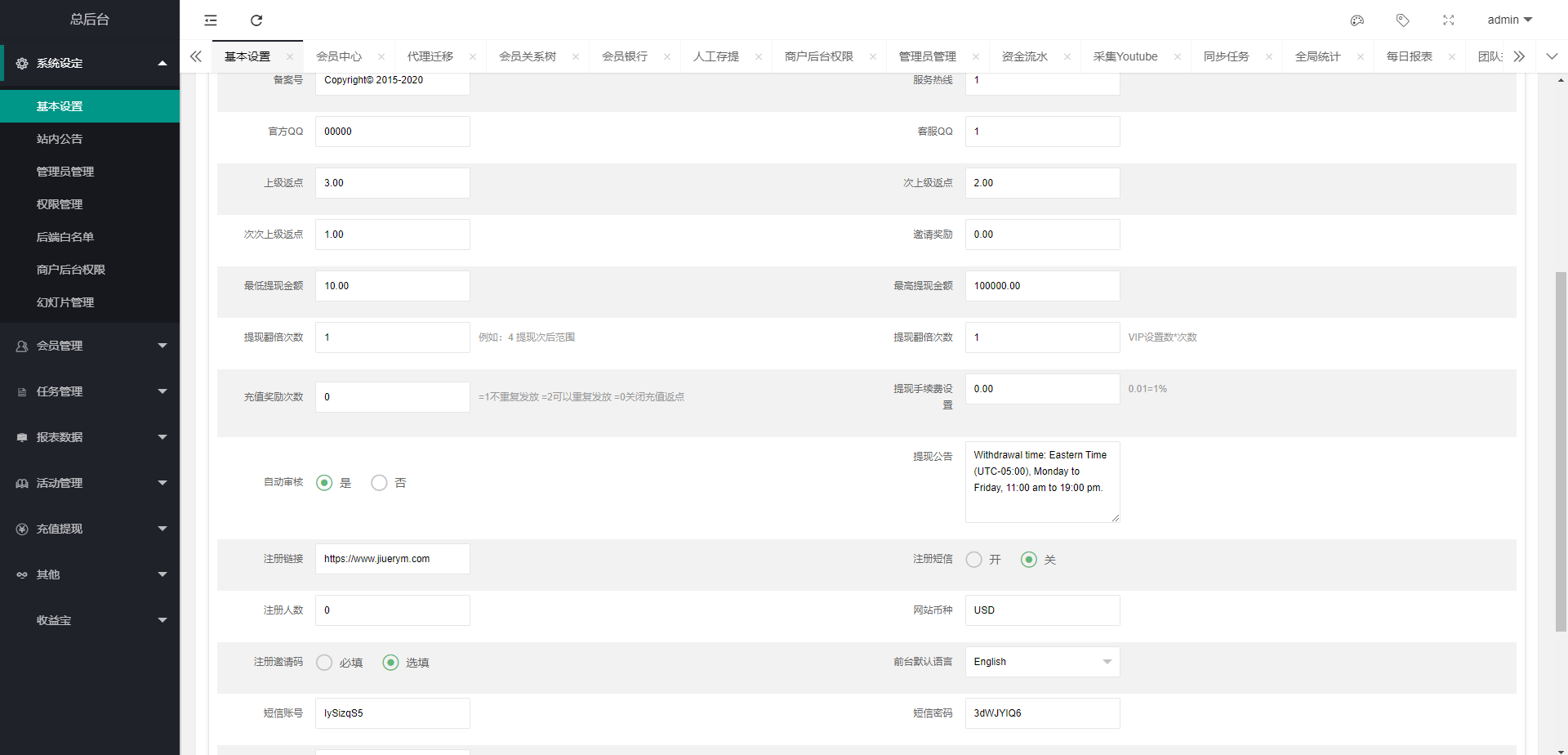The image size is (1568, 755).
Task: Toggle fullscreen mode icon
Action: tap(1449, 20)
